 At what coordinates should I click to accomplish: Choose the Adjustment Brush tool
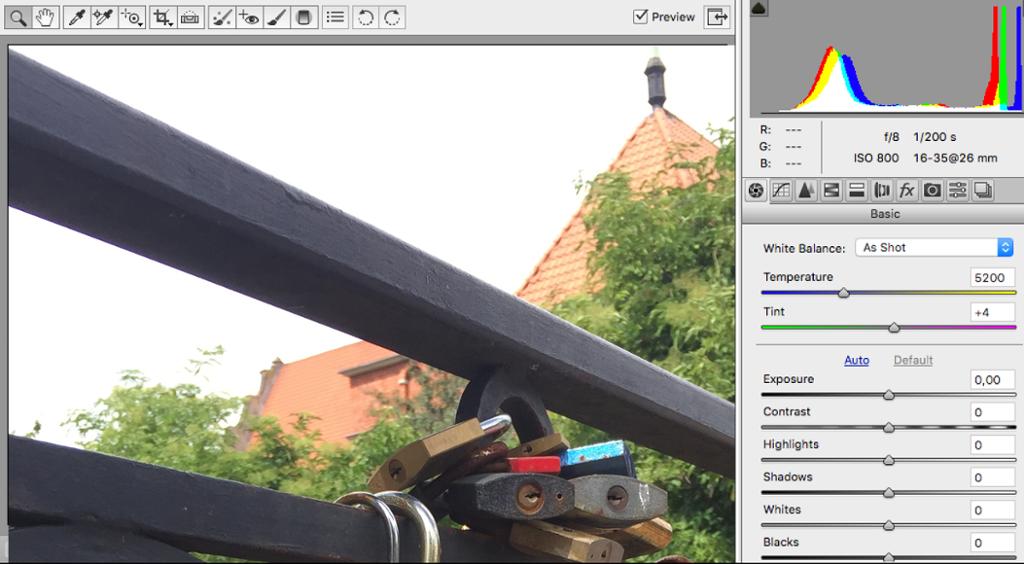[276, 18]
